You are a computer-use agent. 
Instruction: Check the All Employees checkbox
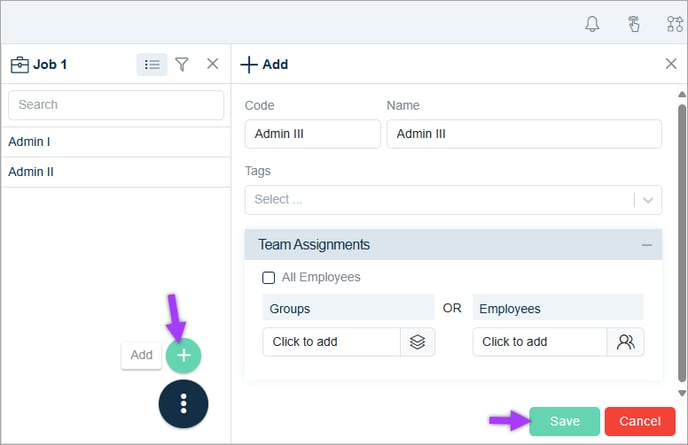pyautogui.click(x=269, y=277)
